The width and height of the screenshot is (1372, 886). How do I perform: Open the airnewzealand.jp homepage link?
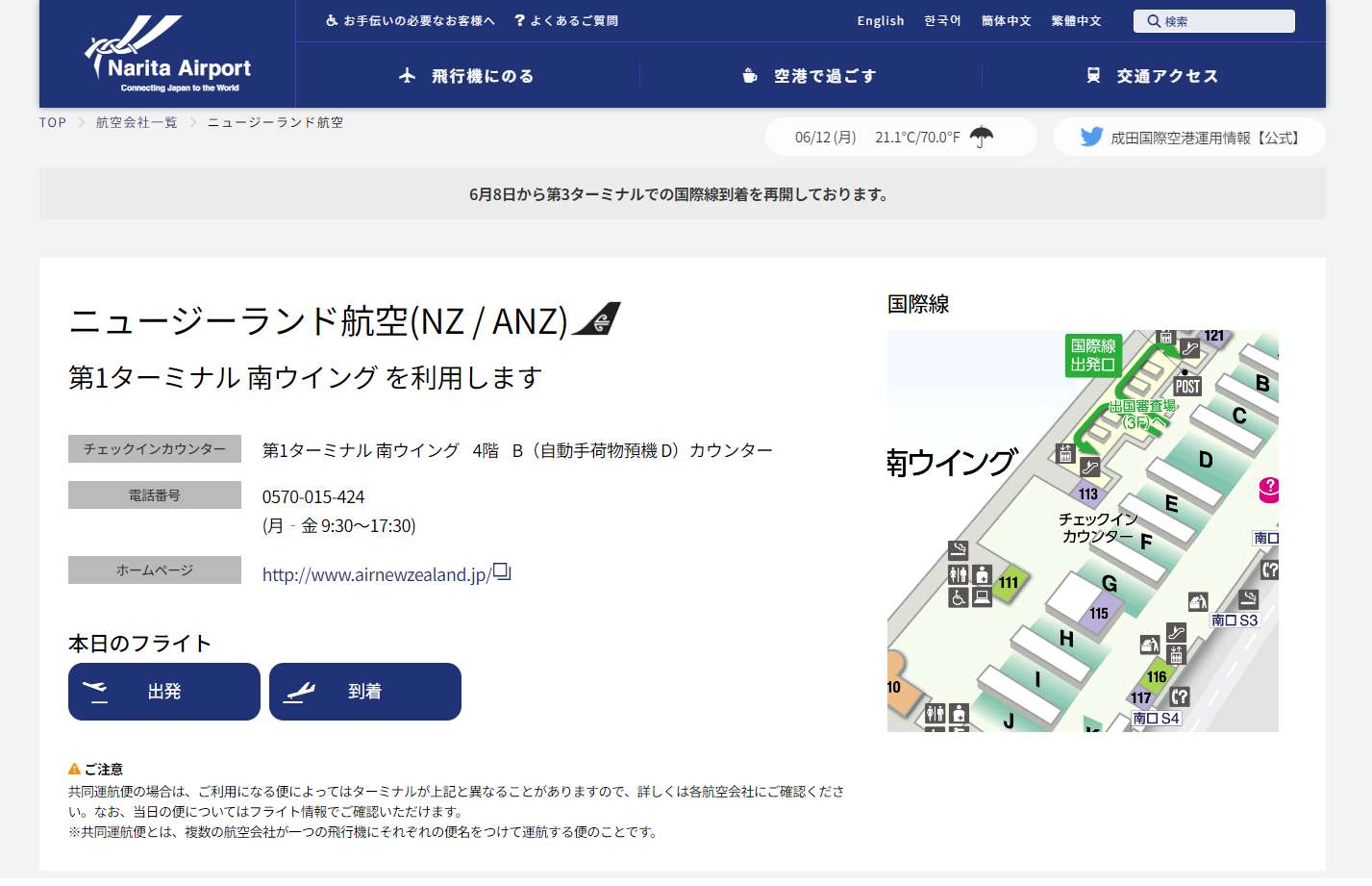pyautogui.click(x=377, y=574)
